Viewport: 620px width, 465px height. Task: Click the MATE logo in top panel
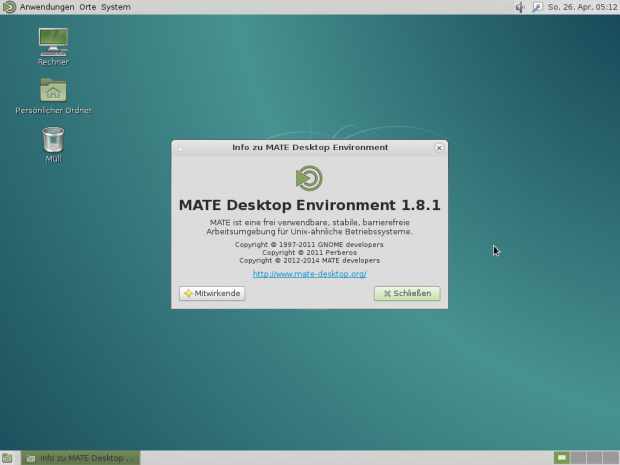(x=9, y=7)
